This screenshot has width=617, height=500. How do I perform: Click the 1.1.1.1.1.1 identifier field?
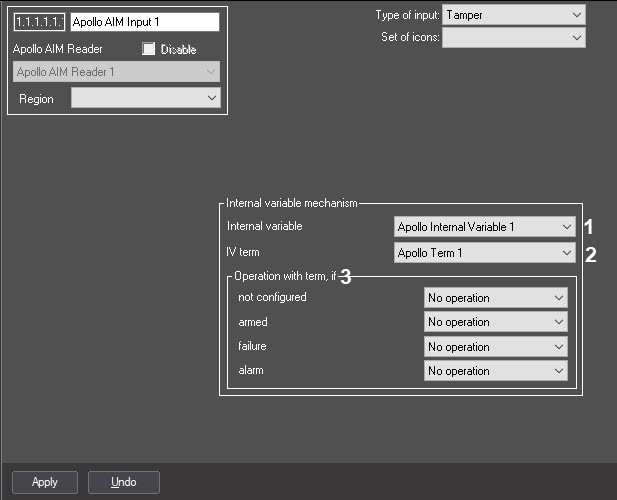pos(40,22)
